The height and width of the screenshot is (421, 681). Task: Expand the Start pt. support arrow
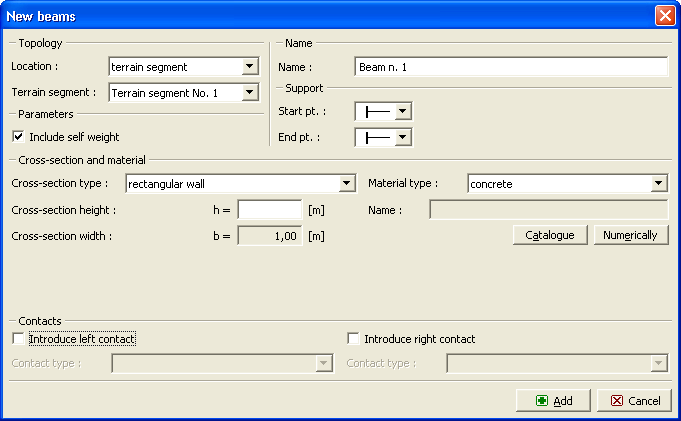click(x=403, y=111)
